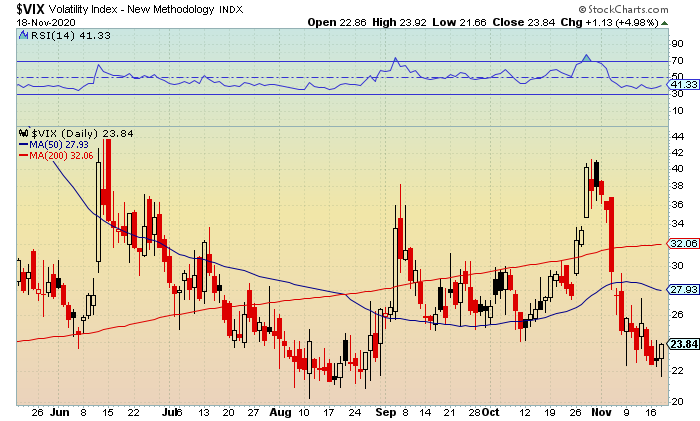Click the 32.06 price axis marker
The width and height of the screenshot is (700, 421).
click(x=683, y=244)
